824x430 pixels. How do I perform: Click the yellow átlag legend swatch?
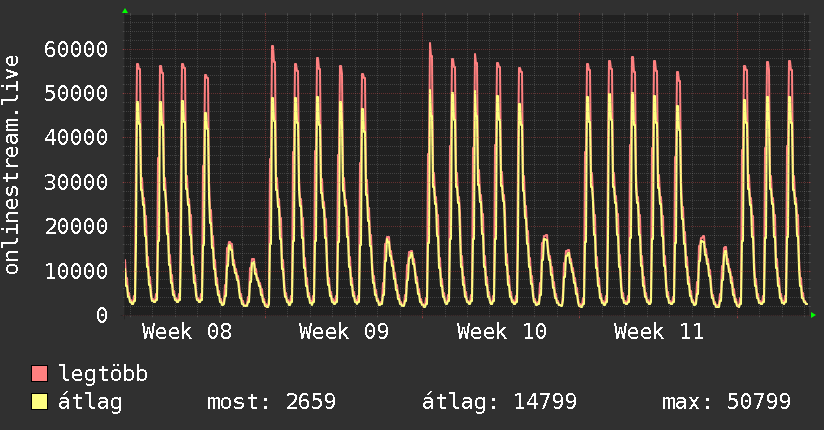coord(39,402)
